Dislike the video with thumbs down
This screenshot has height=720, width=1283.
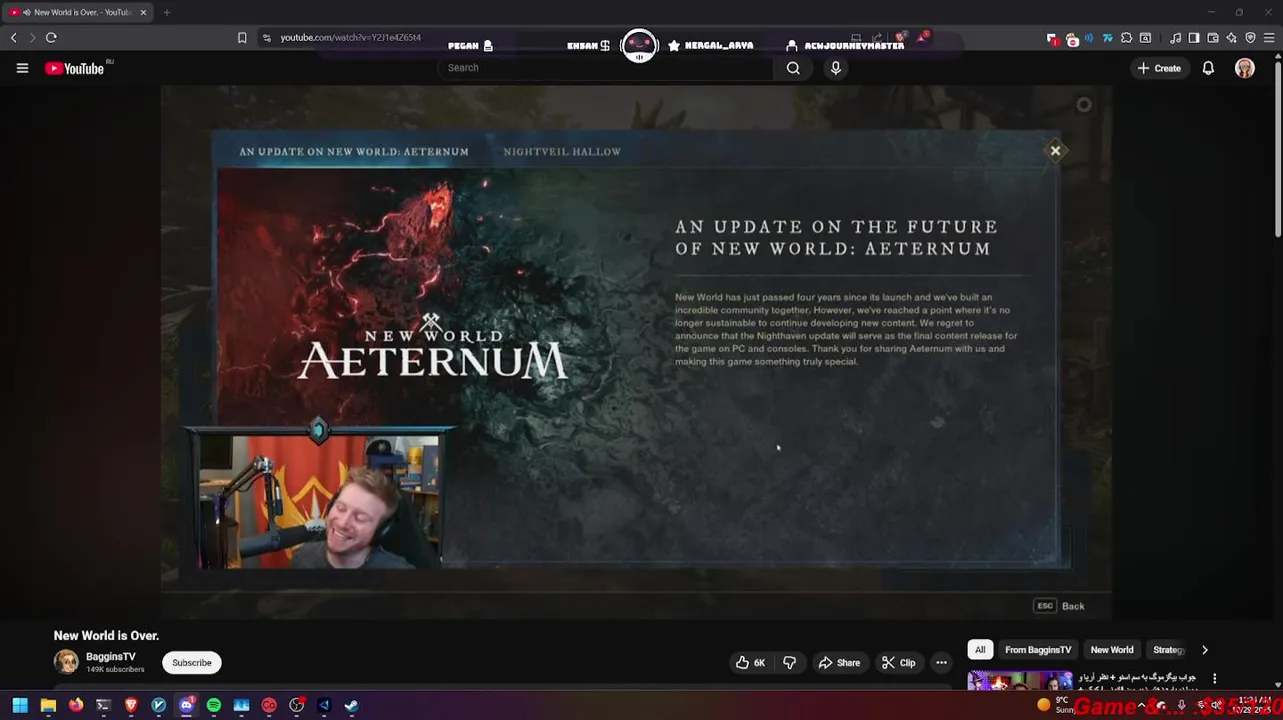point(789,662)
